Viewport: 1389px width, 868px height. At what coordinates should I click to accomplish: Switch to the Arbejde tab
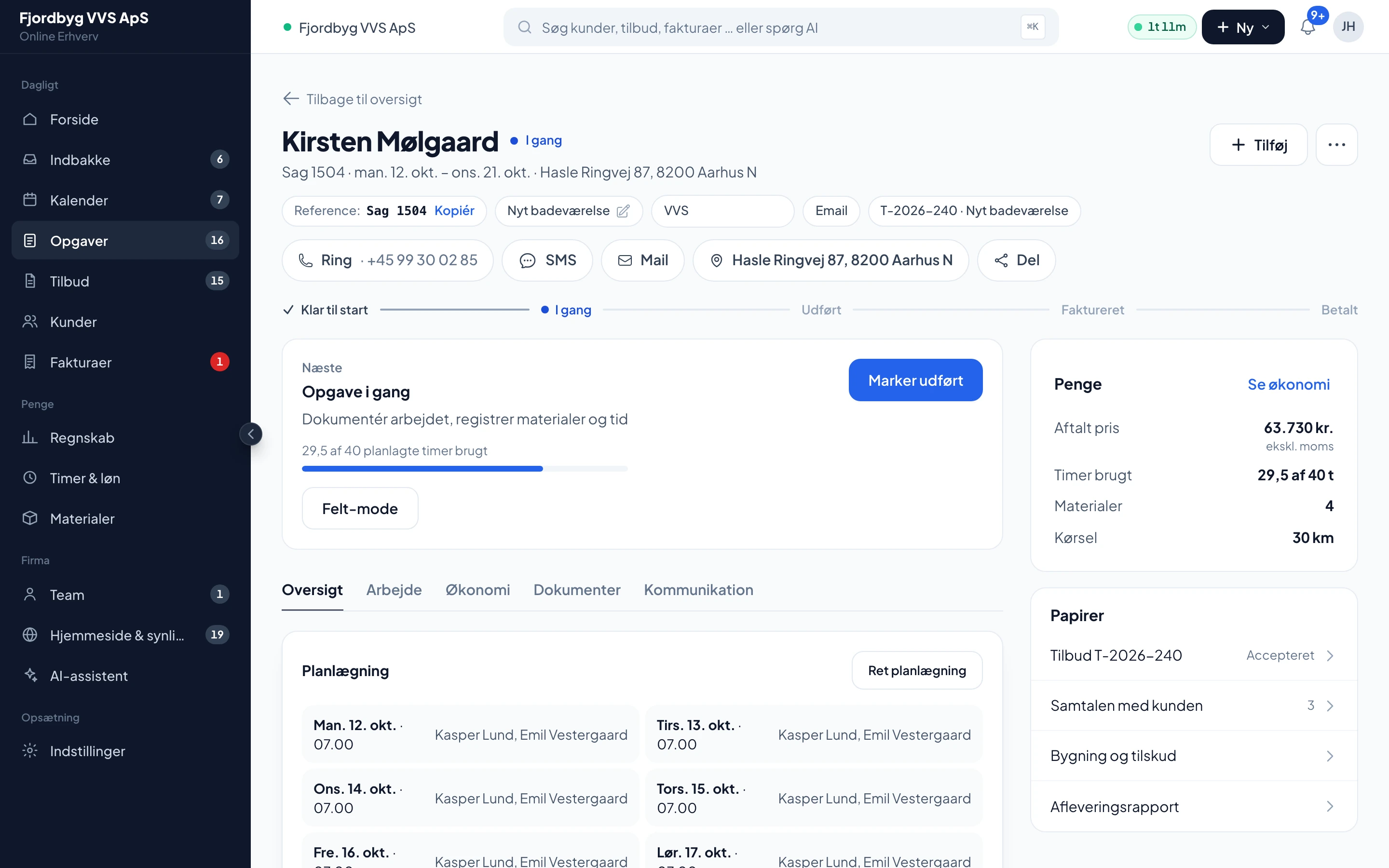394,590
